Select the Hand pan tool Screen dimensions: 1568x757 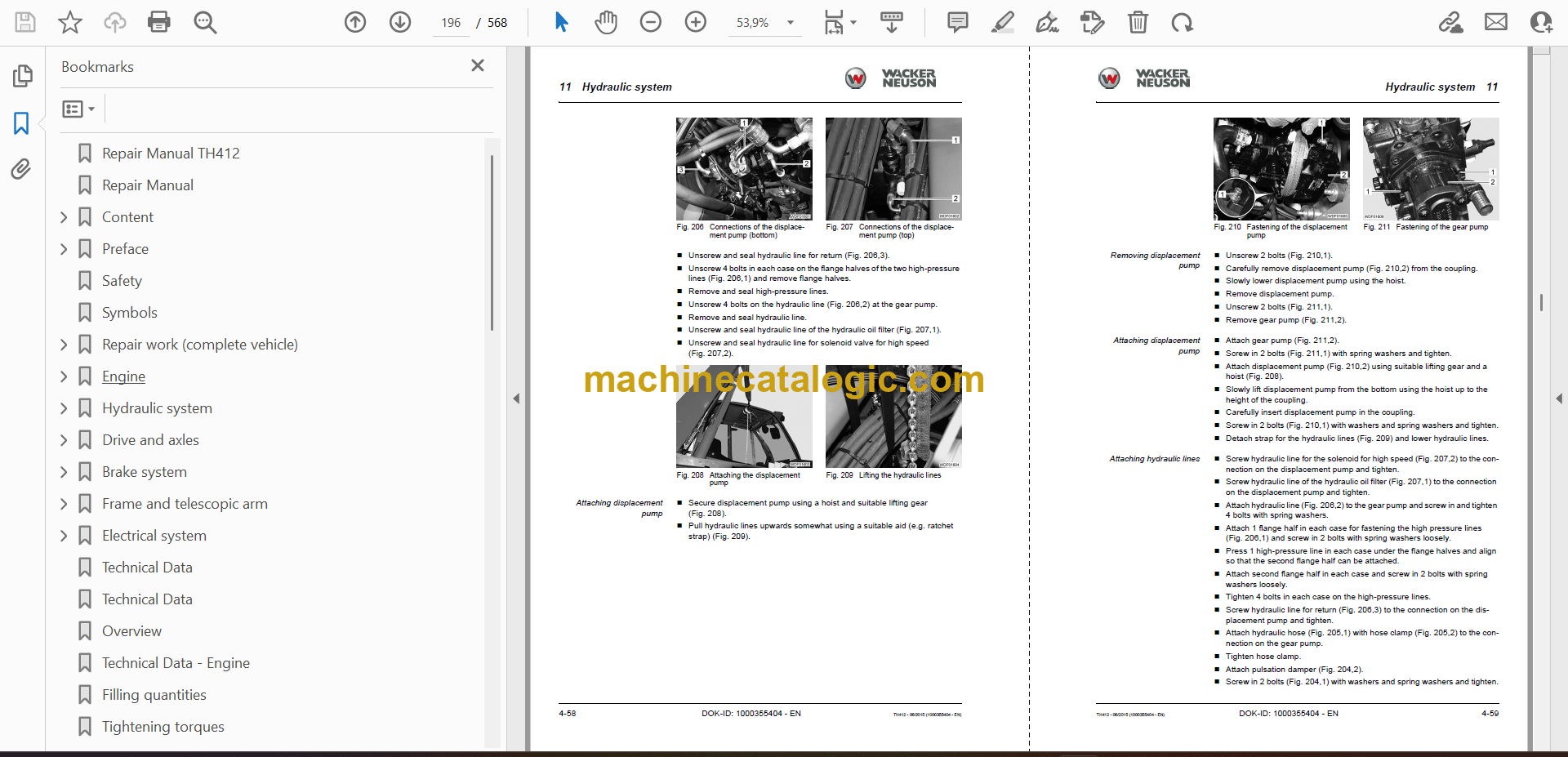(x=606, y=22)
